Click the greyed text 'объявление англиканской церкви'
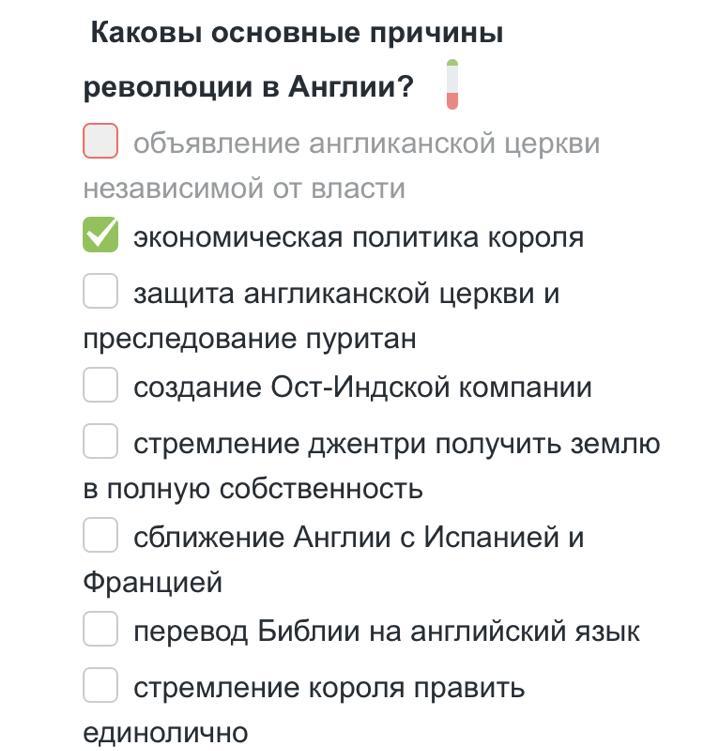This screenshot has width=704, height=751. (x=366, y=143)
